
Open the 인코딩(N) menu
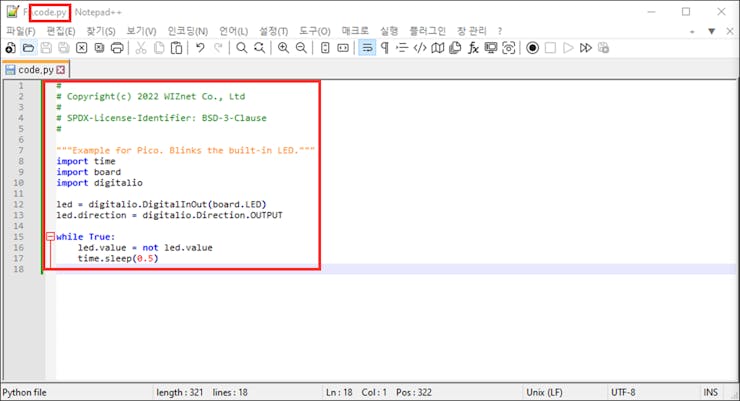188,31
